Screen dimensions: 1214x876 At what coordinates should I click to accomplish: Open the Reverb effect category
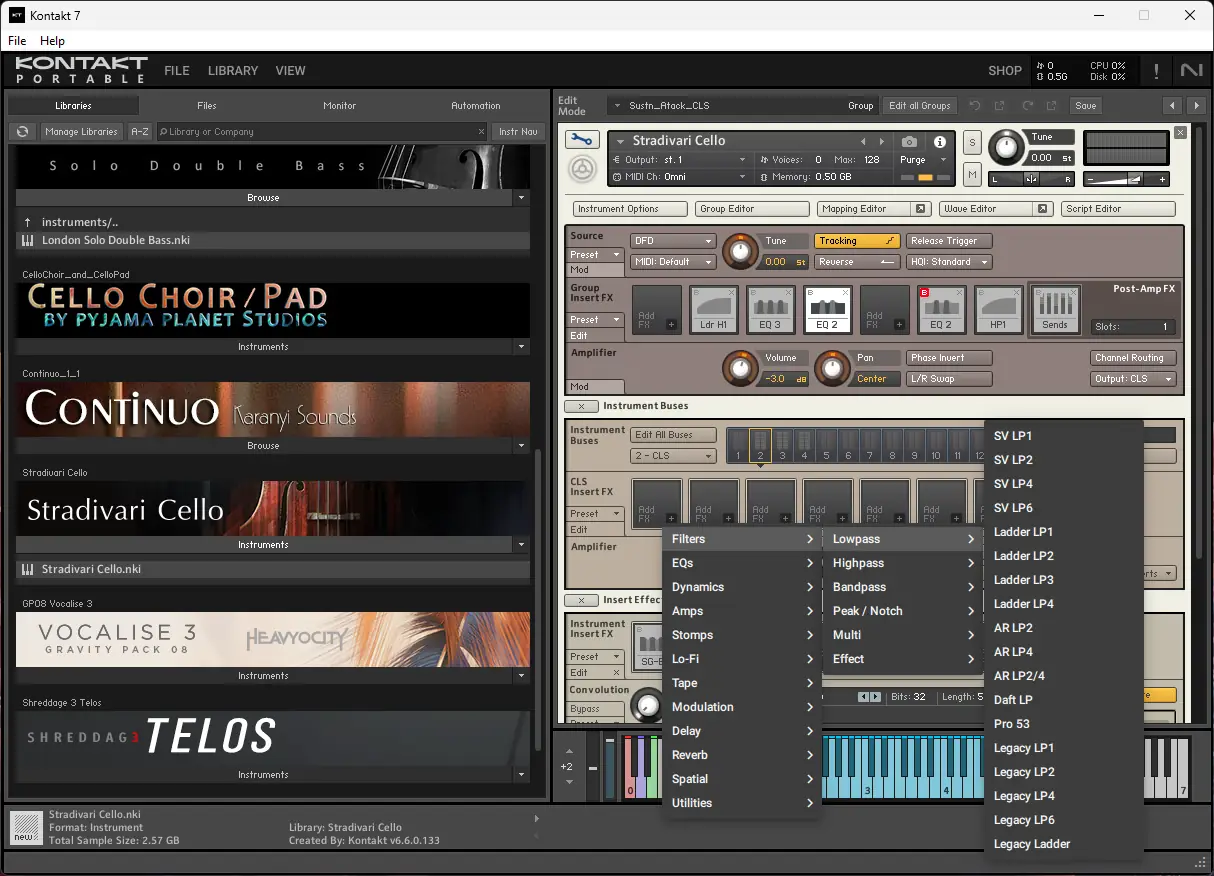(742, 755)
